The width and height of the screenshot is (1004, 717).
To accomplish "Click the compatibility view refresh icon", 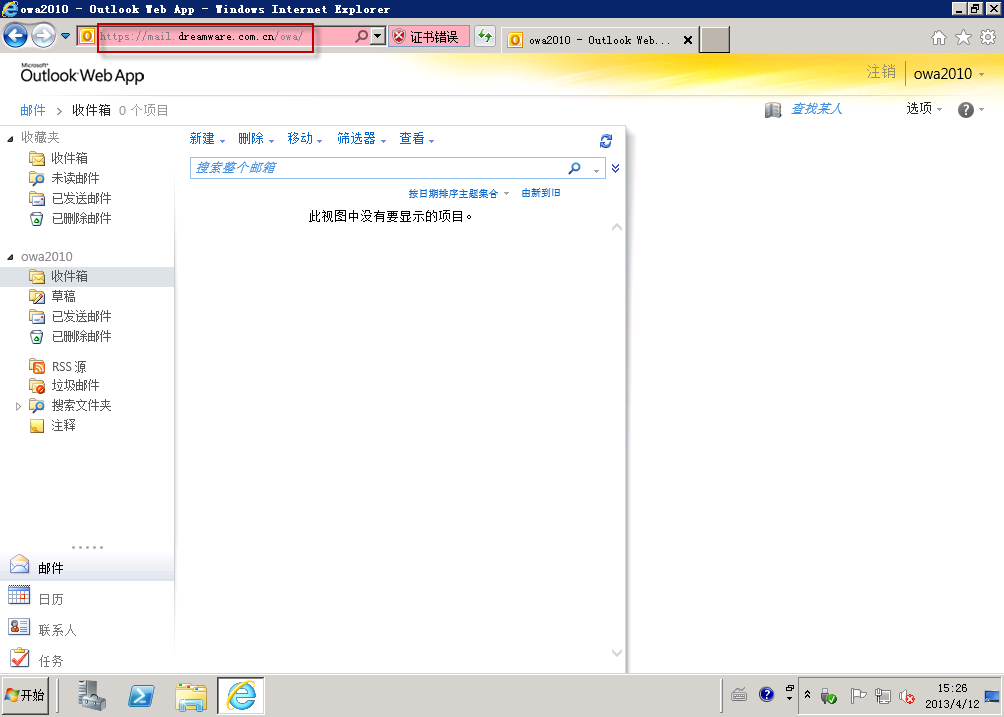I will coord(485,36).
